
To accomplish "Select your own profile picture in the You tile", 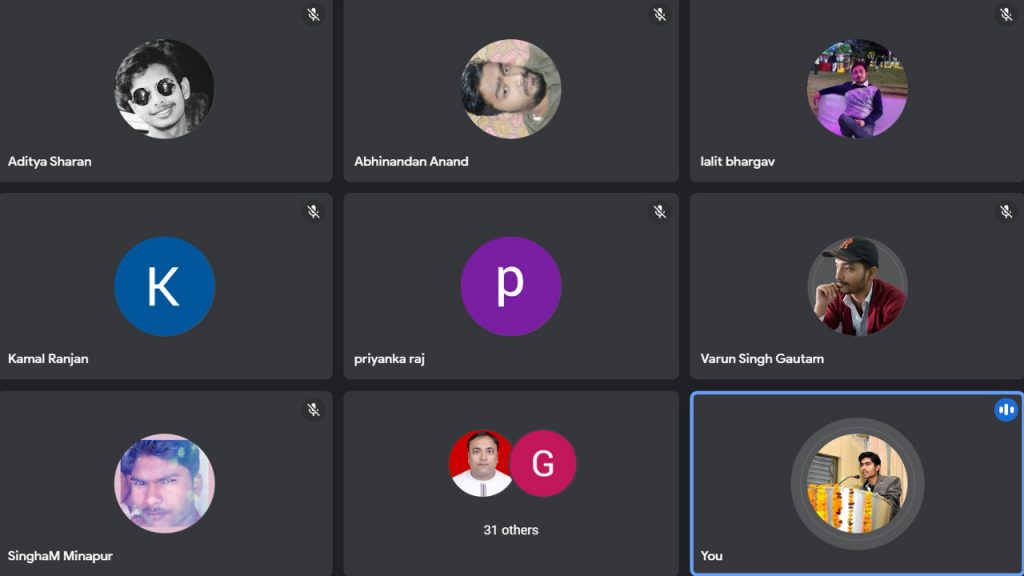I will [x=857, y=484].
